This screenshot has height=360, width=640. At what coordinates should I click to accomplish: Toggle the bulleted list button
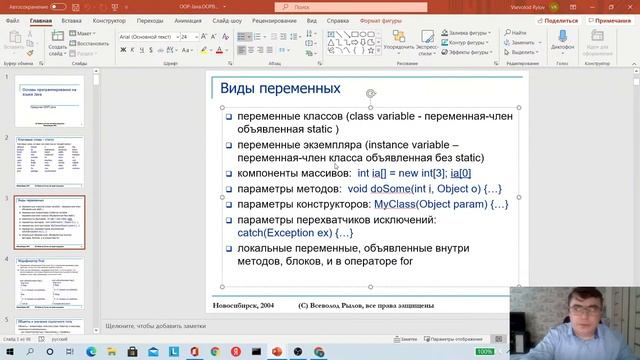point(241,37)
